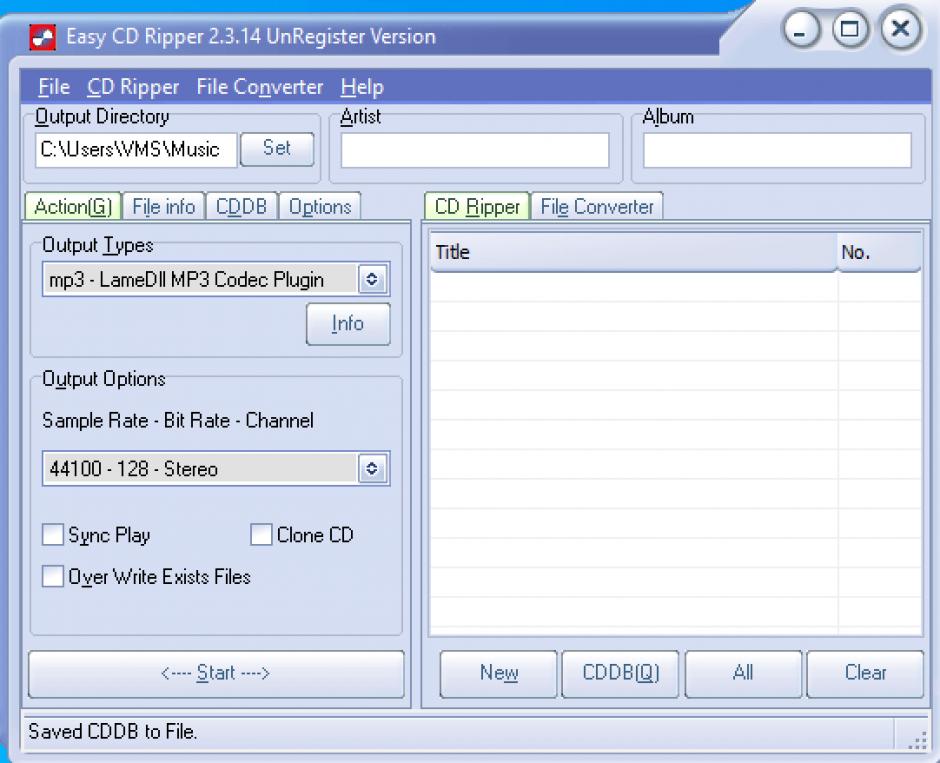940x763 pixels.
Task: Toggle Over Write Exists Files checkbox
Action: [53, 577]
